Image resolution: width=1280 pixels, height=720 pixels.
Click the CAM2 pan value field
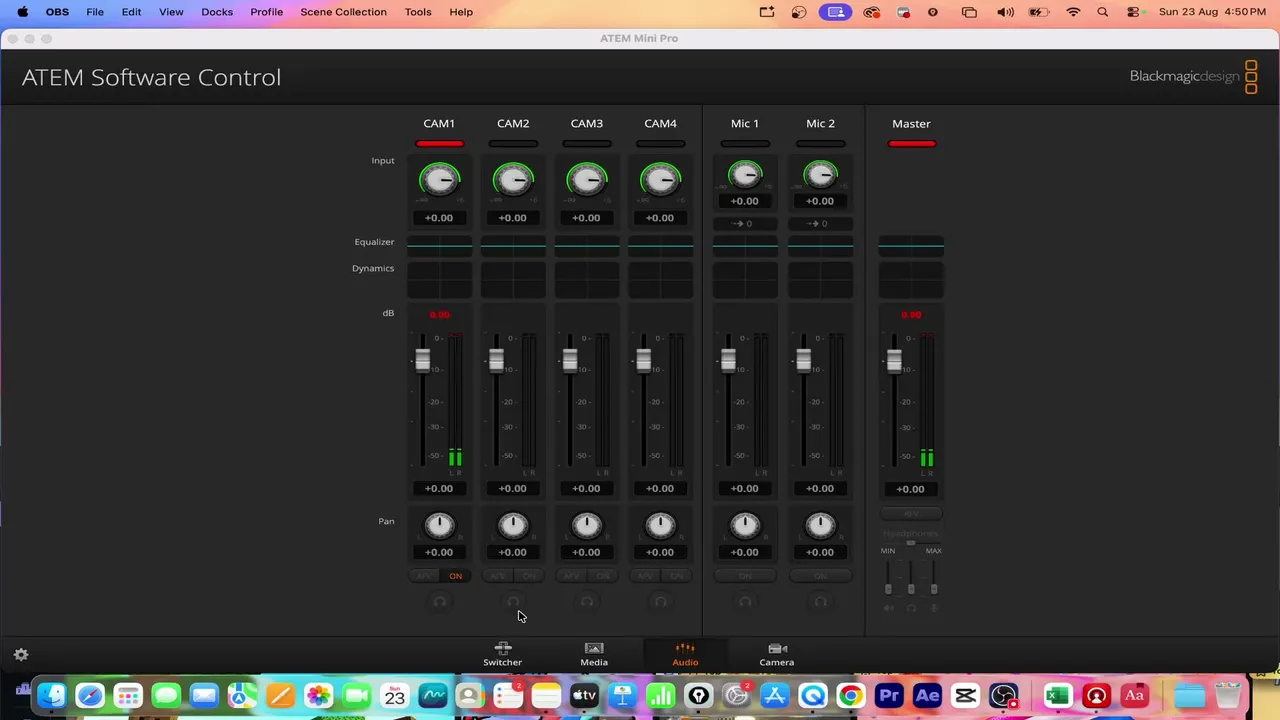[x=513, y=552]
